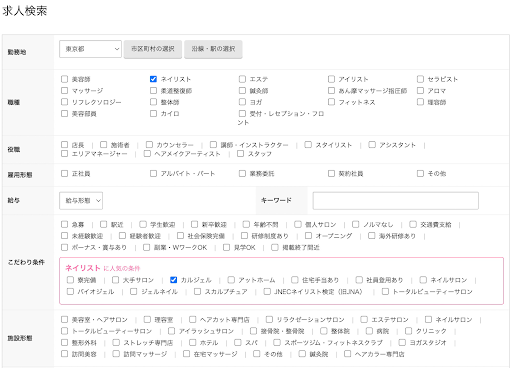Check the リラクゼーションサロン facility checkbox

[x=269, y=319]
